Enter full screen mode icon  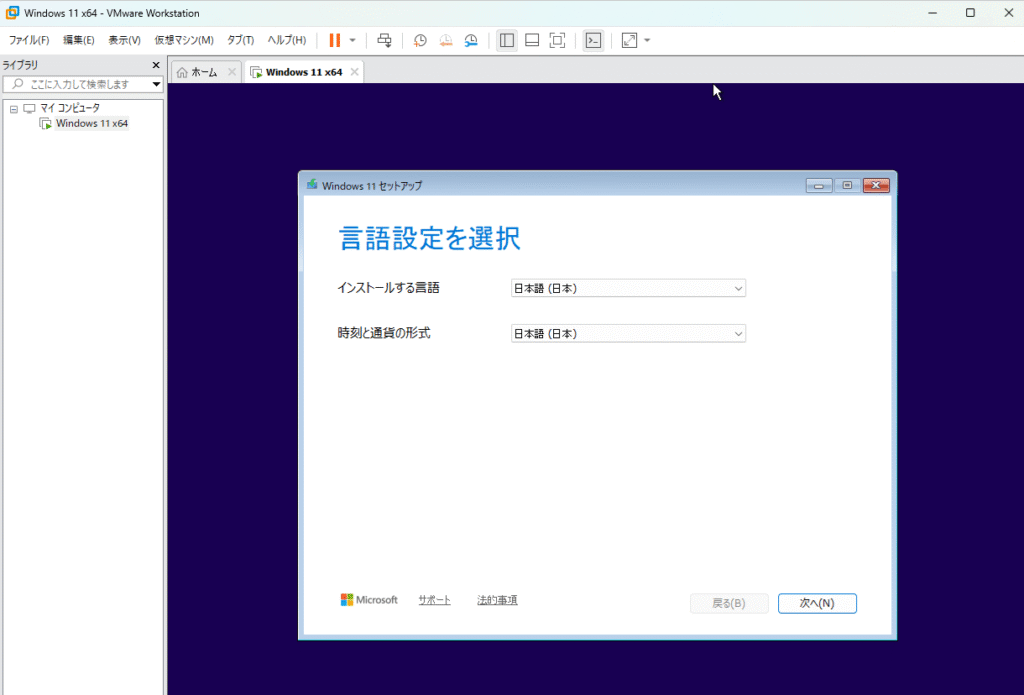[x=558, y=40]
